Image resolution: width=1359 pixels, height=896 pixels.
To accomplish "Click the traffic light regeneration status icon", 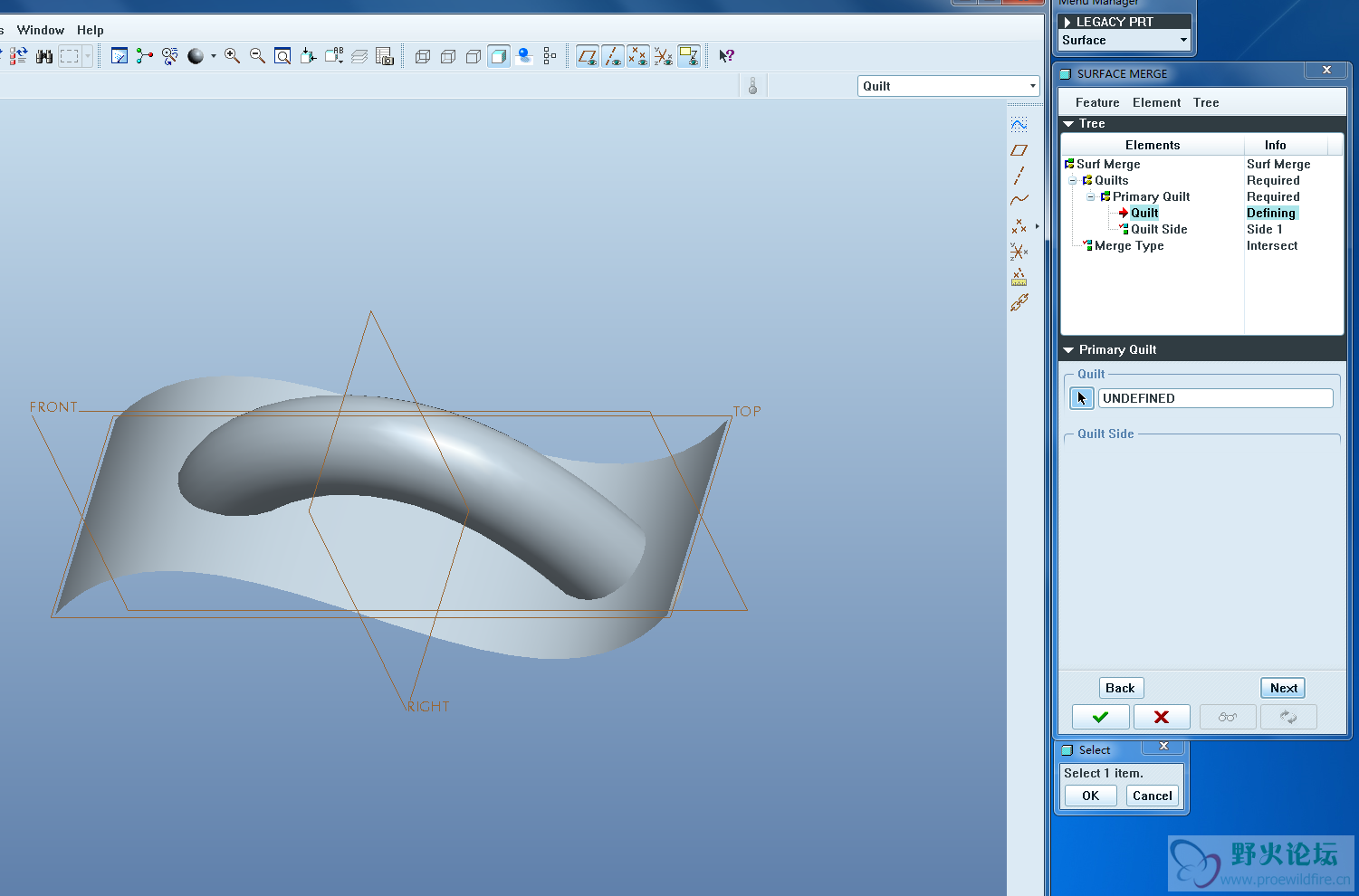I will coord(752,86).
